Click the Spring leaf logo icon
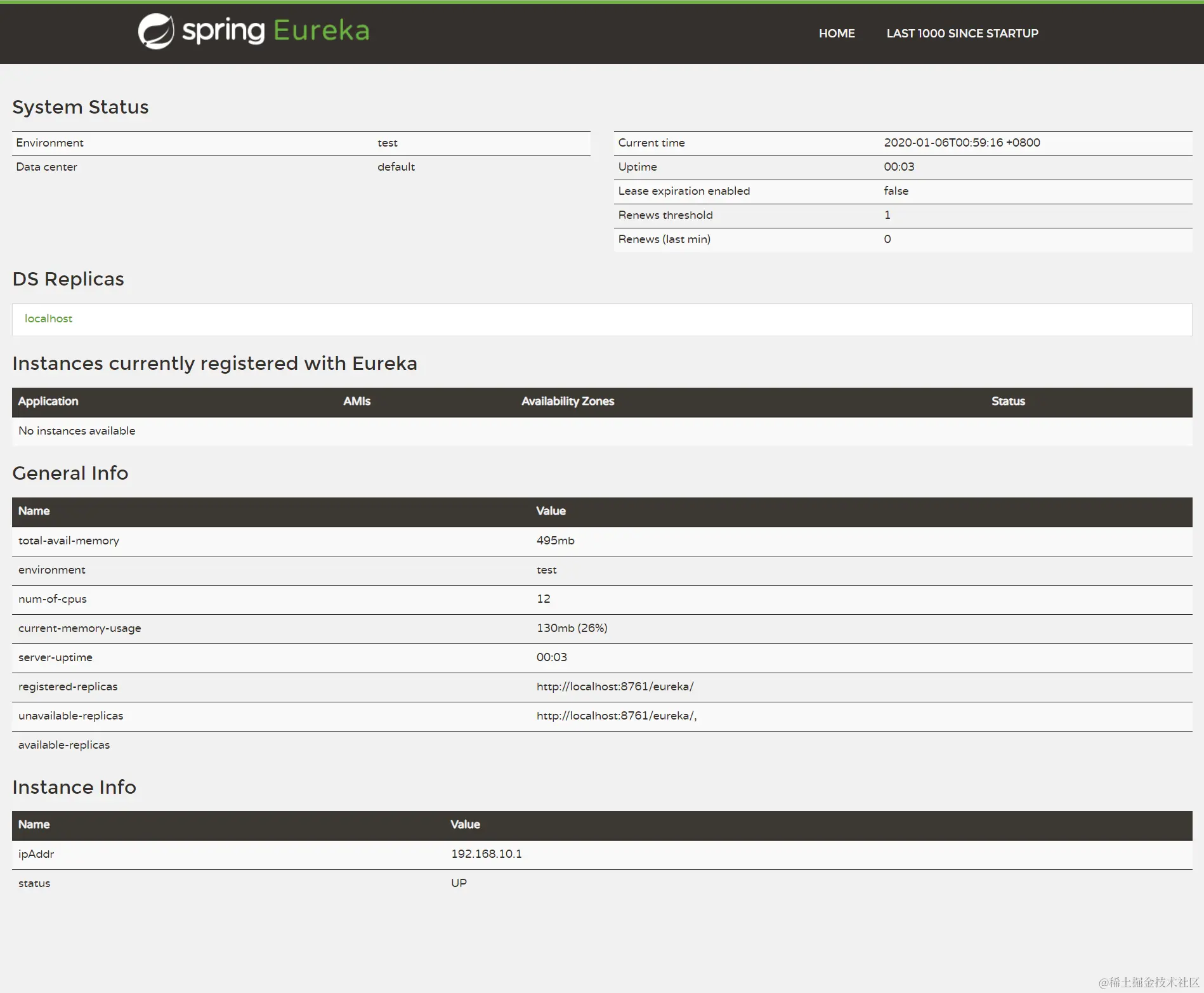The width and height of the screenshot is (1204, 993). (155, 30)
